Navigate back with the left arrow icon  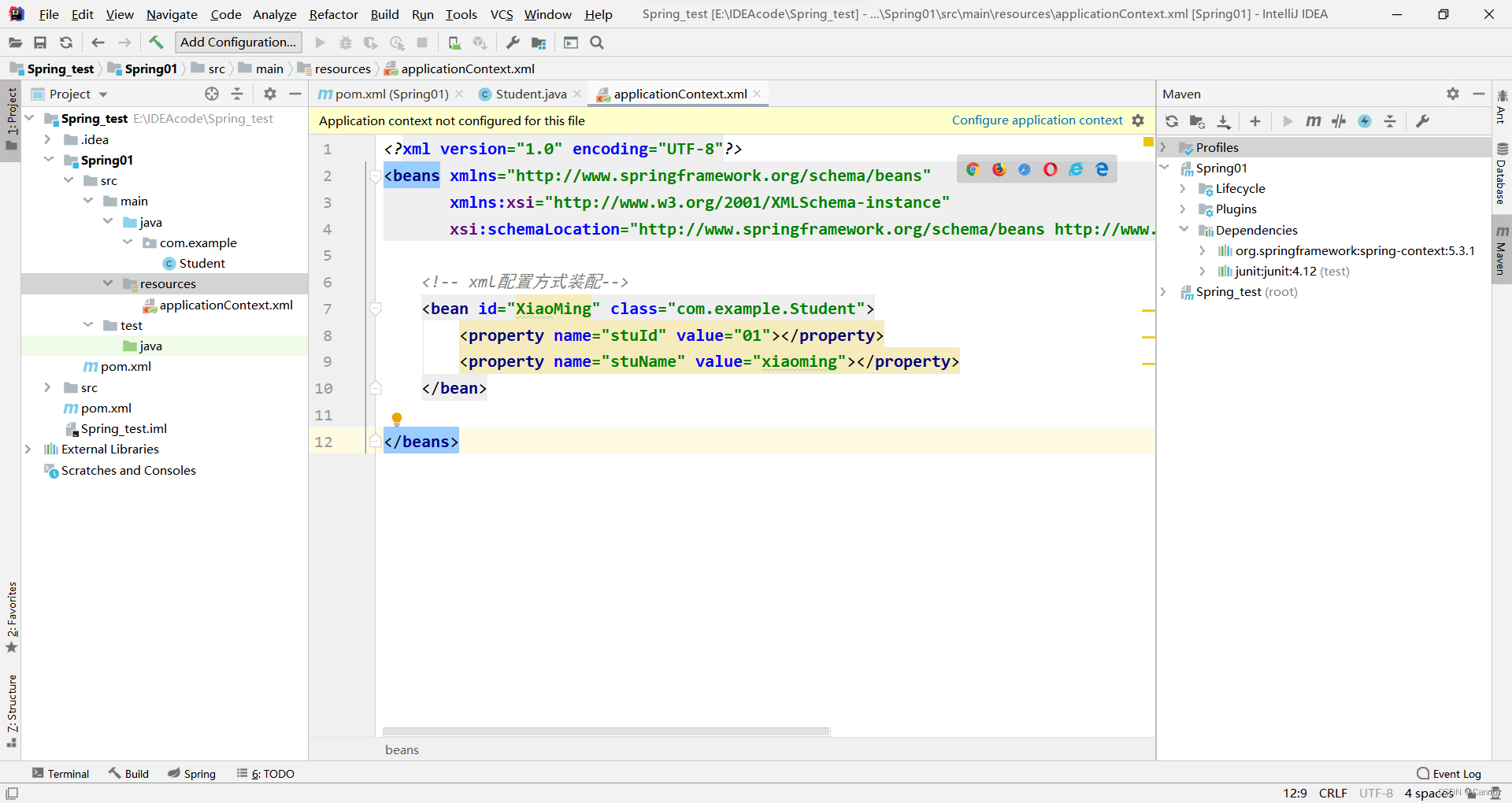[x=98, y=43]
